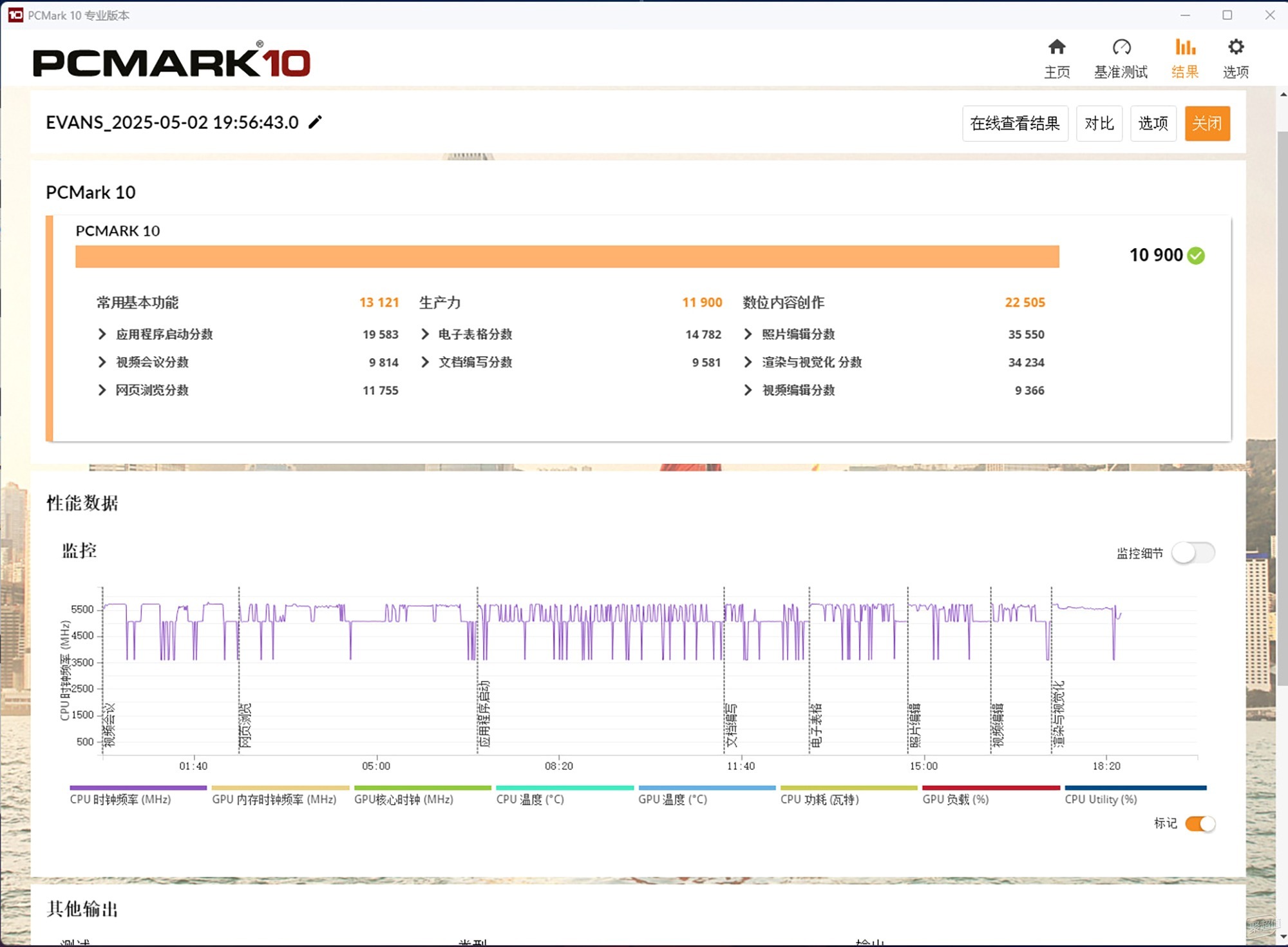Select CPU Utility (%) legend swatch
Screen dimensions: 1288x947
click(x=1135, y=788)
